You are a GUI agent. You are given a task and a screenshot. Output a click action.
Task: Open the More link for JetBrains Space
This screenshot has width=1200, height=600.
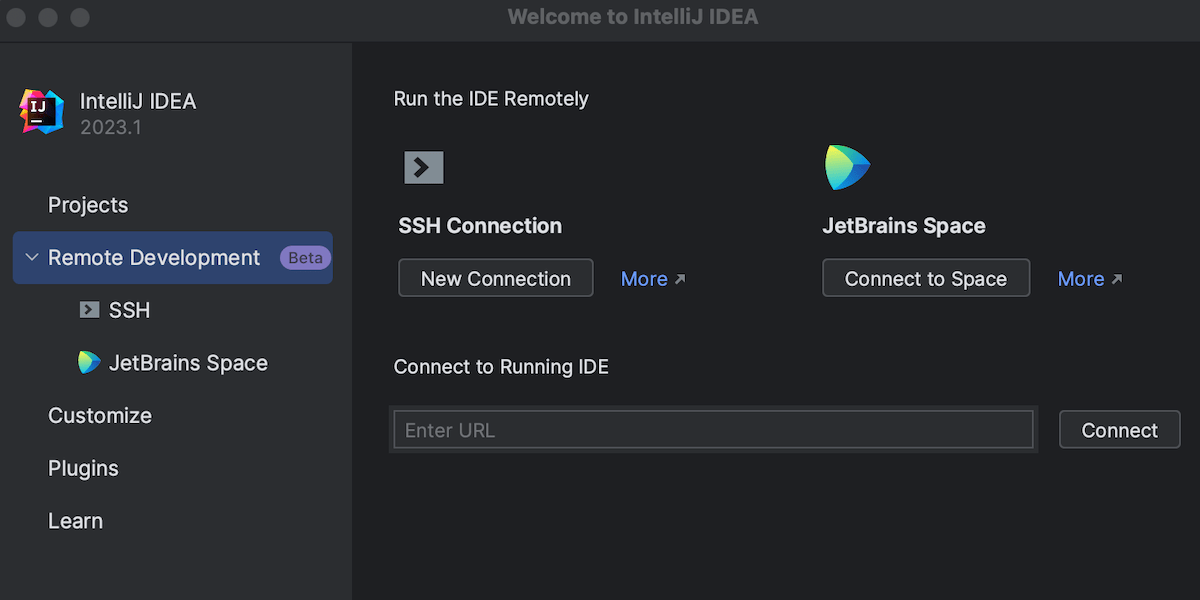click(1090, 279)
